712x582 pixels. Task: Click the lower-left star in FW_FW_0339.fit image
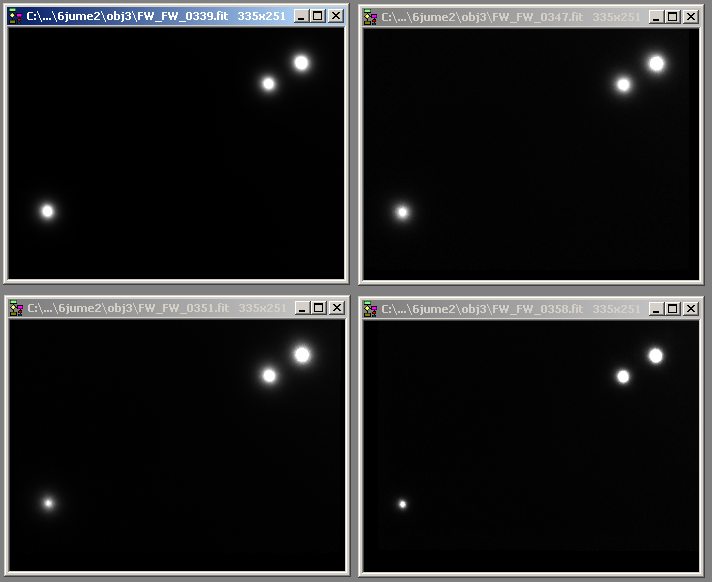point(47,211)
